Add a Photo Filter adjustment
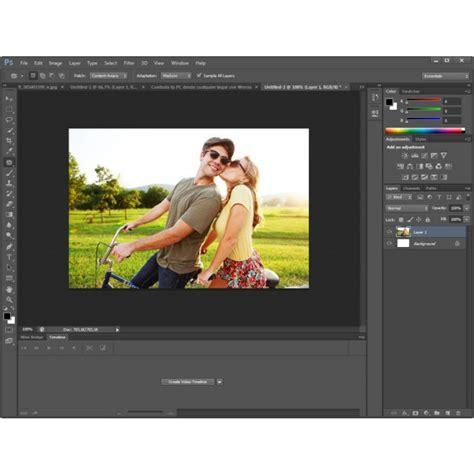Viewport: 474px width, 474px height. point(429,166)
